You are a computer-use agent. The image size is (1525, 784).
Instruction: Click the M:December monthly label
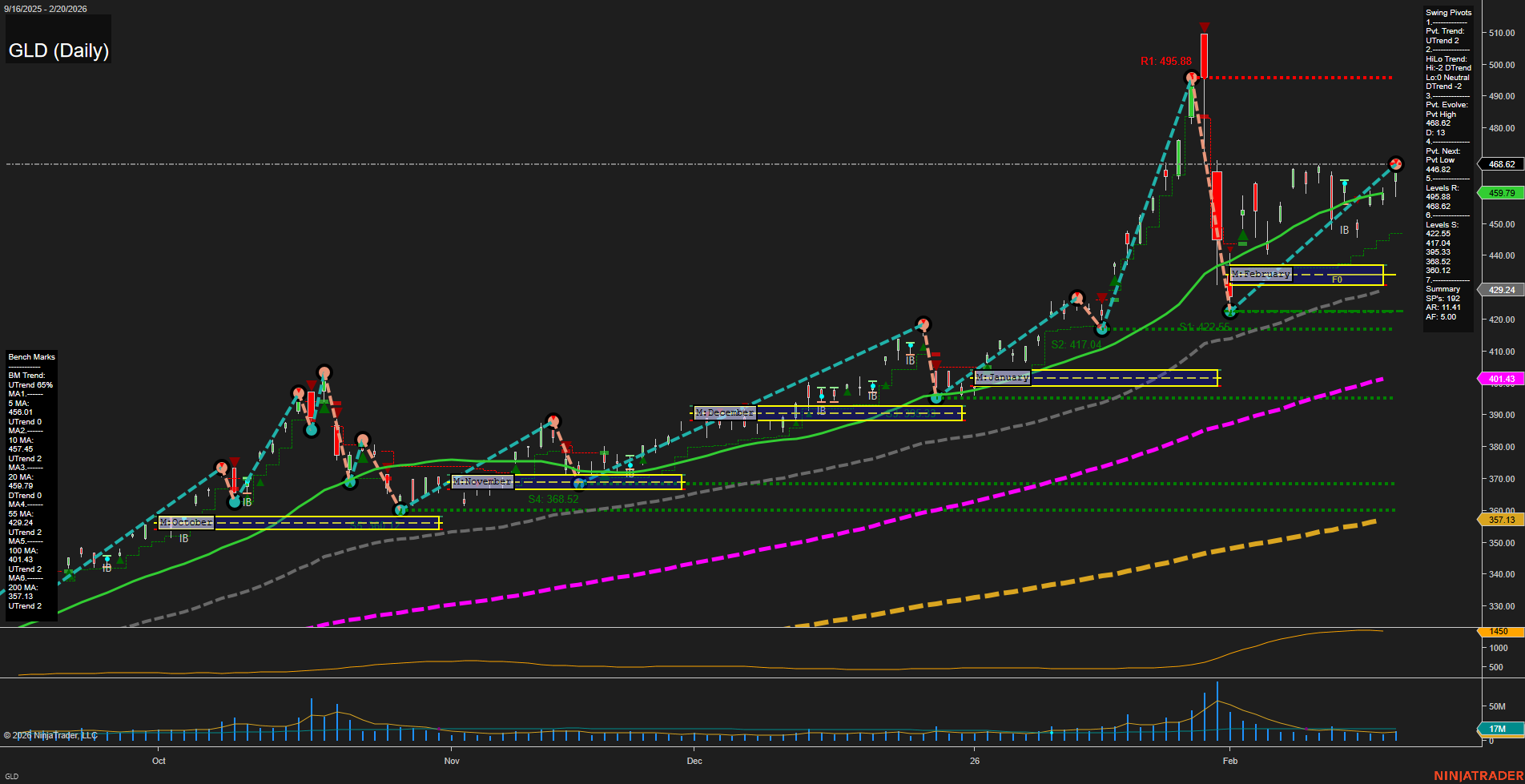[x=723, y=412]
